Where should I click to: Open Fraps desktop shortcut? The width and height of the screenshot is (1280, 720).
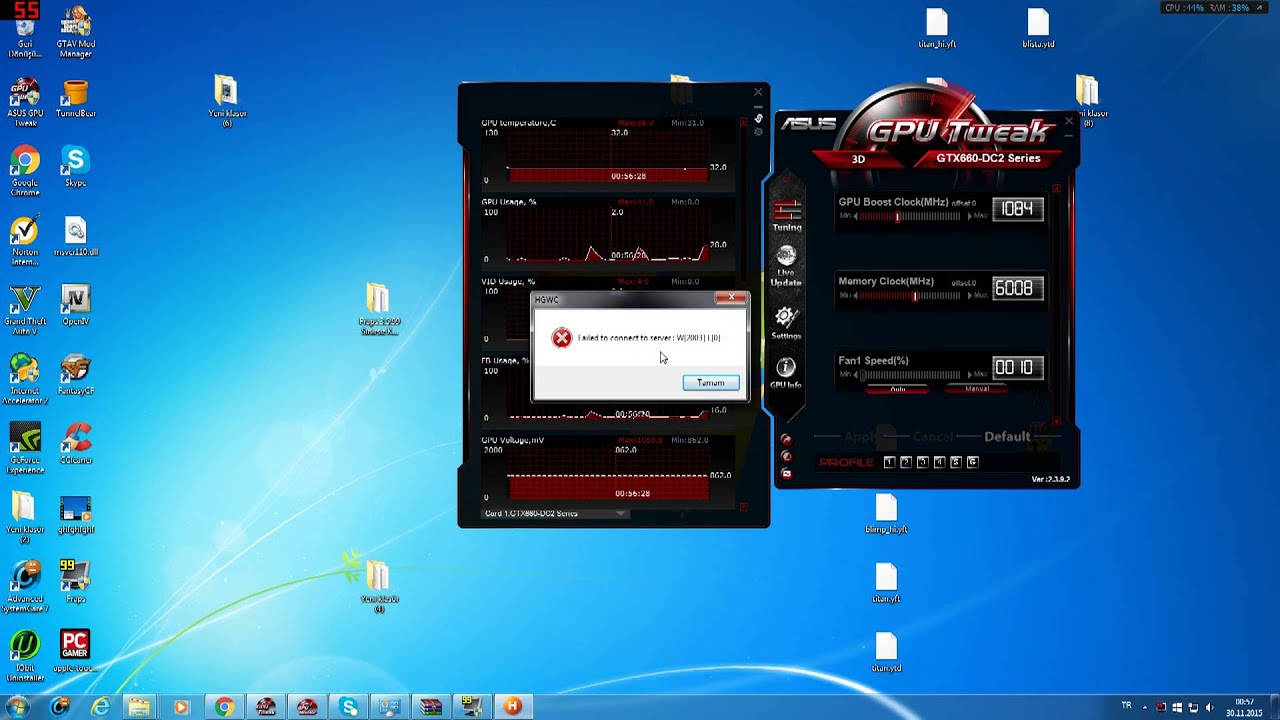click(x=75, y=581)
